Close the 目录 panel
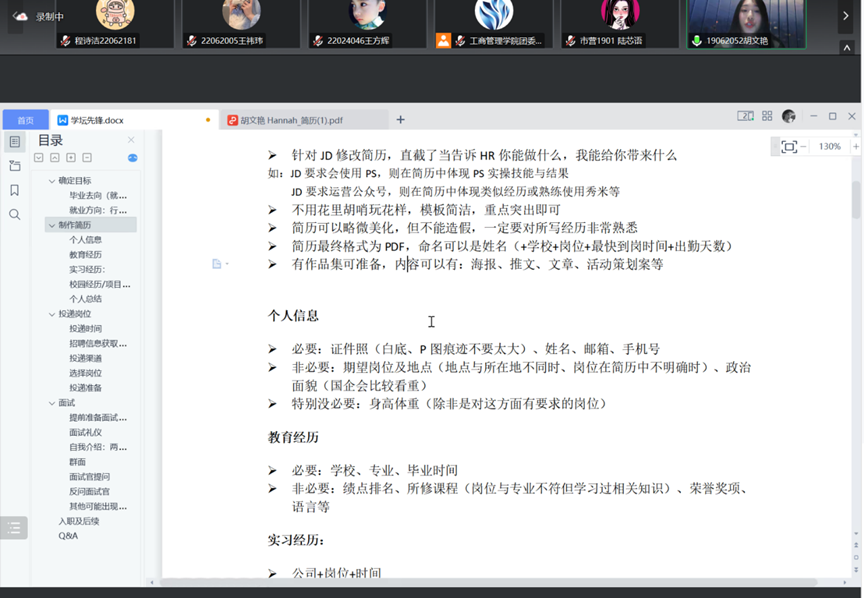The height and width of the screenshot is (598, 864). click(x=131, y=141)
